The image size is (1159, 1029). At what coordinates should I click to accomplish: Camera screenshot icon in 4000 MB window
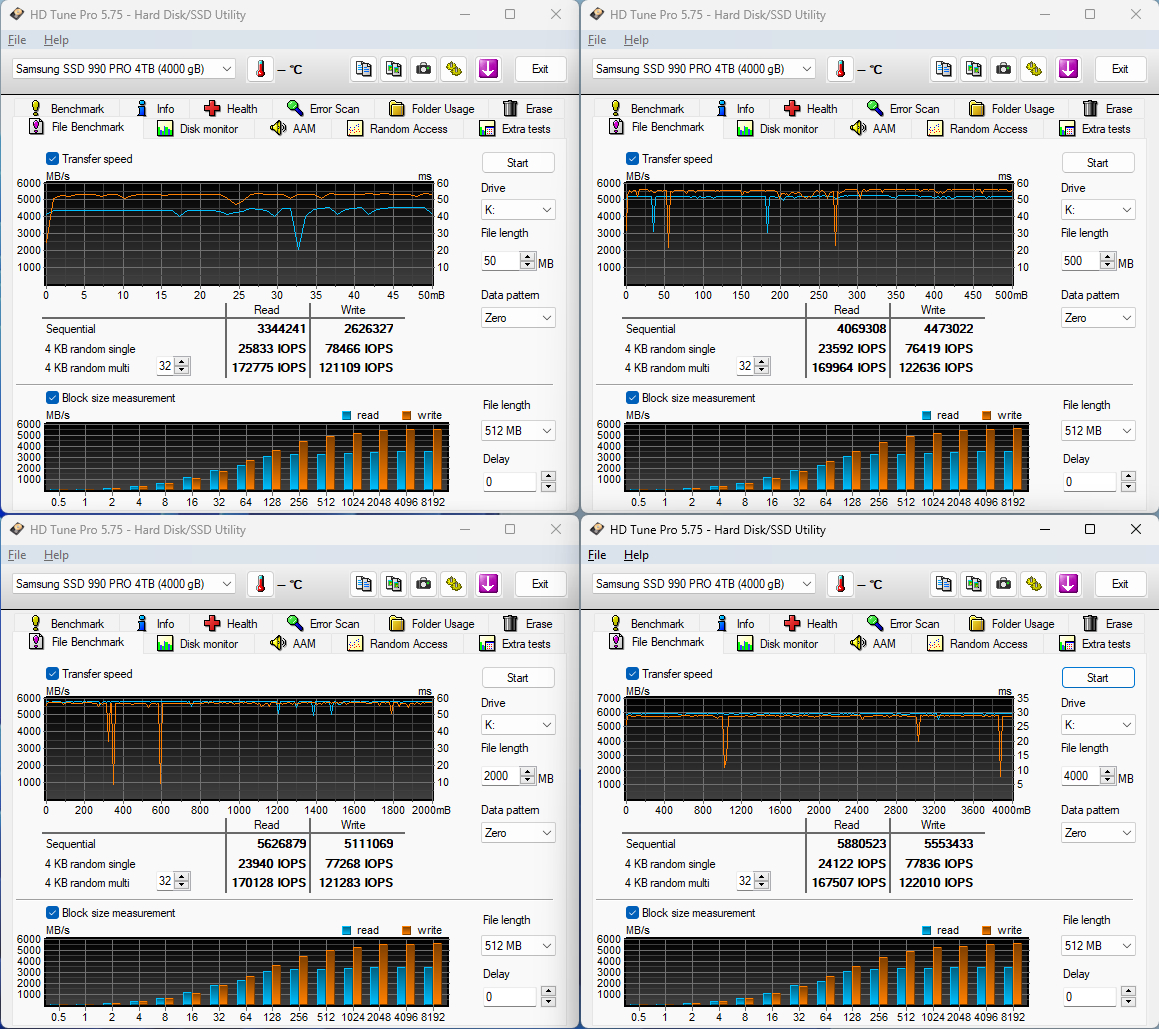[1004, 584]
